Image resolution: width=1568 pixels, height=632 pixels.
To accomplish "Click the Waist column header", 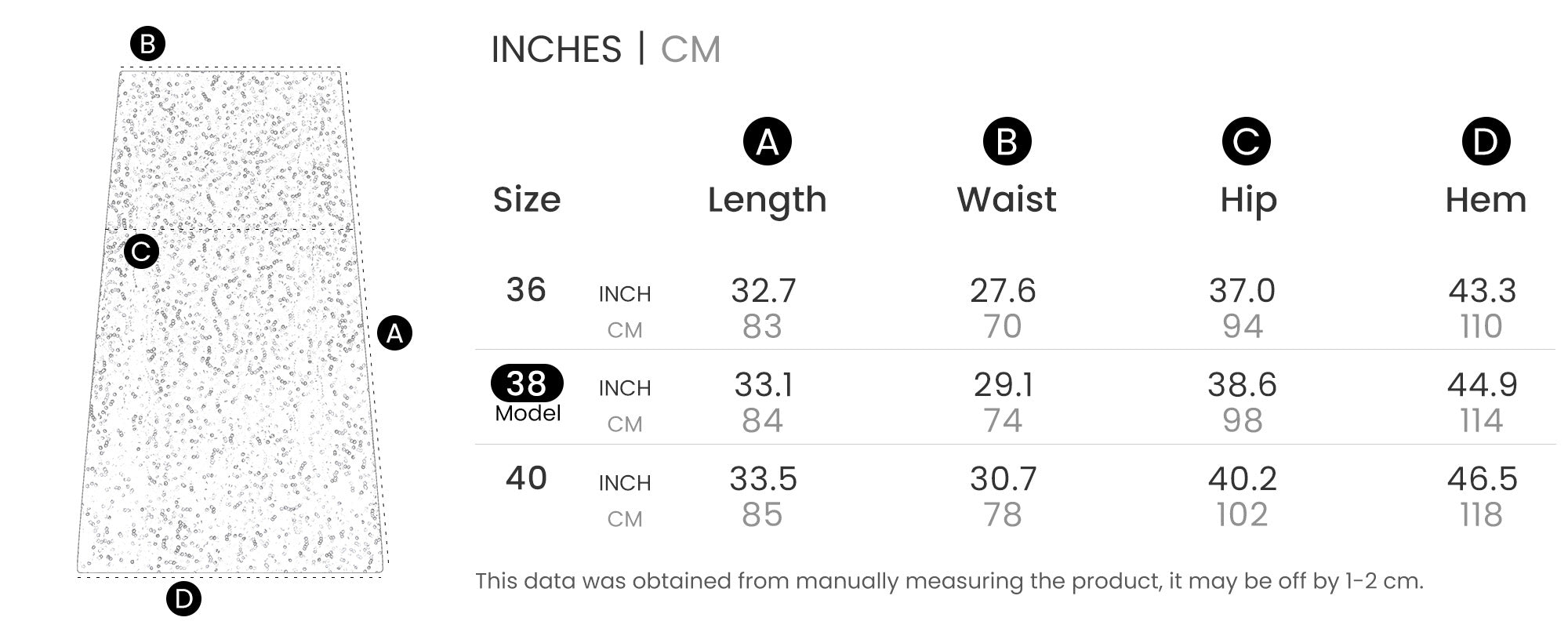I will pyautogui.click(x=1007, y=200).
